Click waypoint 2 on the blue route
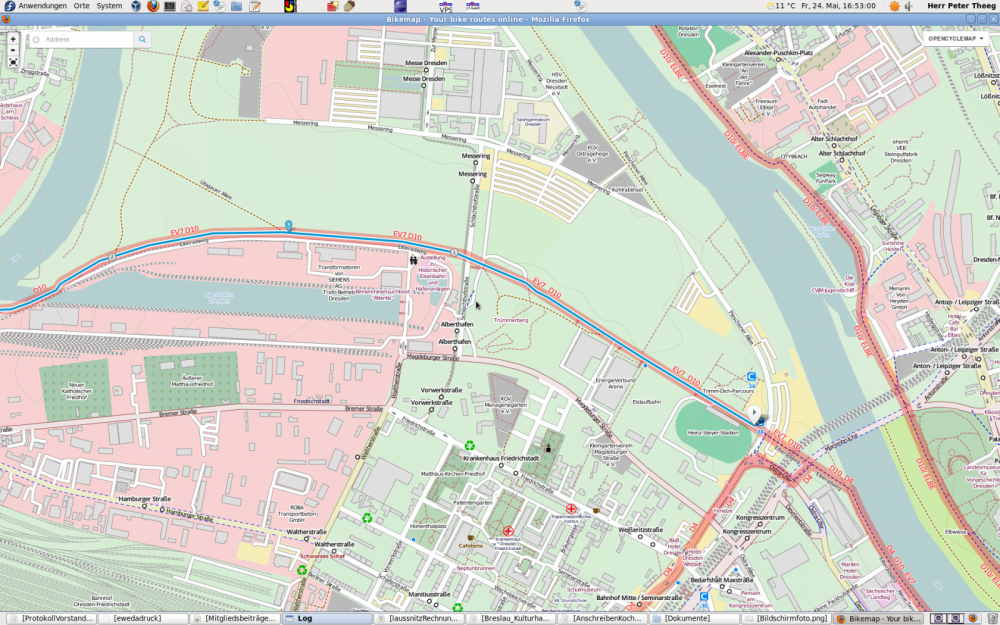This screenshot has height=625, width=1000. (112, 257)
